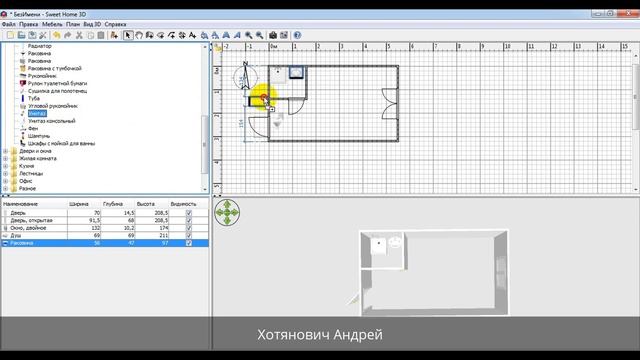Image resolution: width=640 pixels, height=360 pixels.
Task: Sort furniture by Наименование column
Action: 34,204
